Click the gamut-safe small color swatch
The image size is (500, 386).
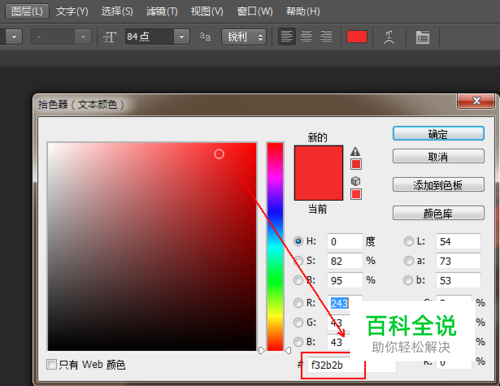[356, 164]
